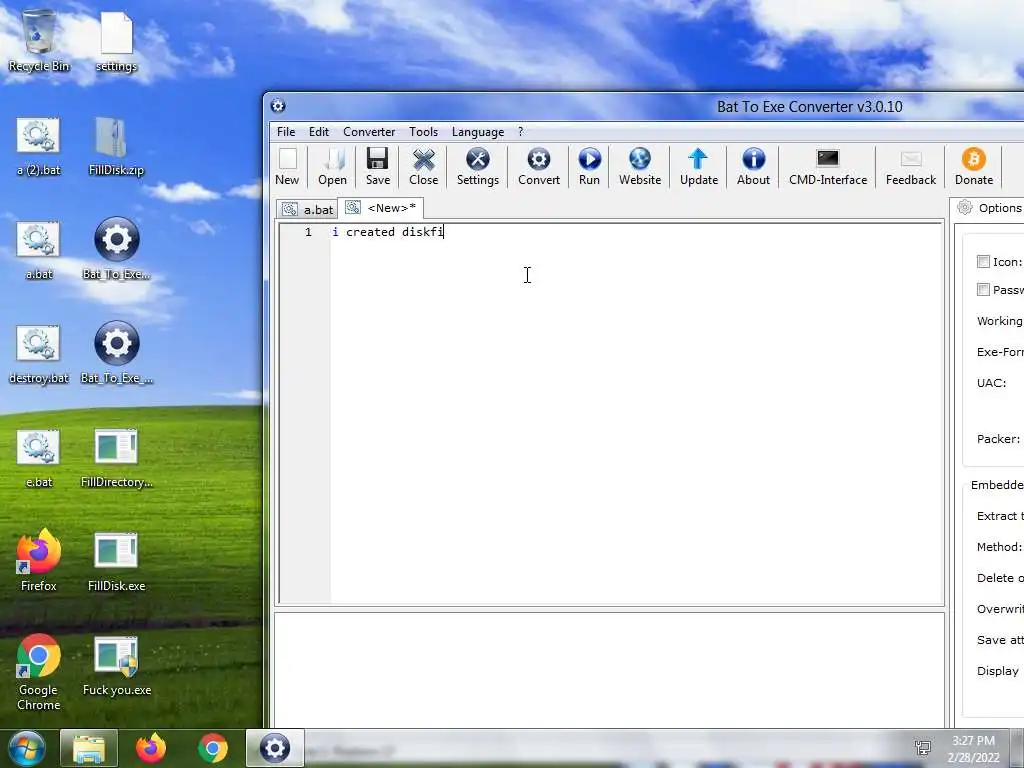The image size is (1024, 768).
Task: Select the FillDisk.exe desktop icon
Action: [x=116, y=562]
